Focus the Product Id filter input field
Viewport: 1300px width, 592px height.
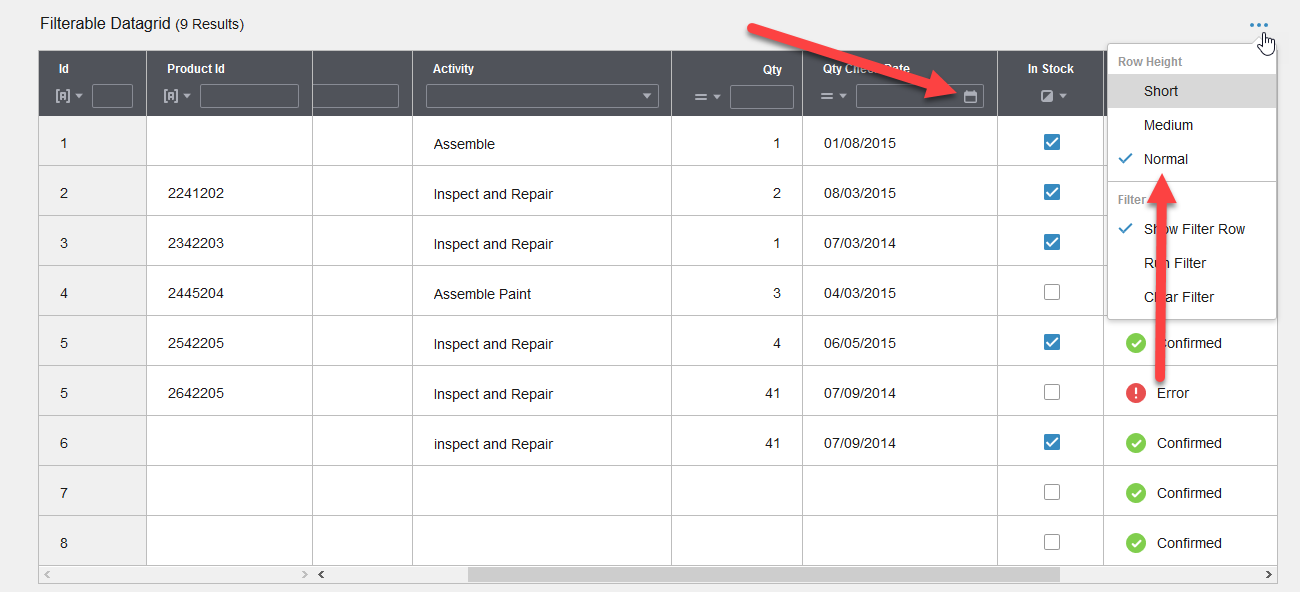tap(249, 96)
